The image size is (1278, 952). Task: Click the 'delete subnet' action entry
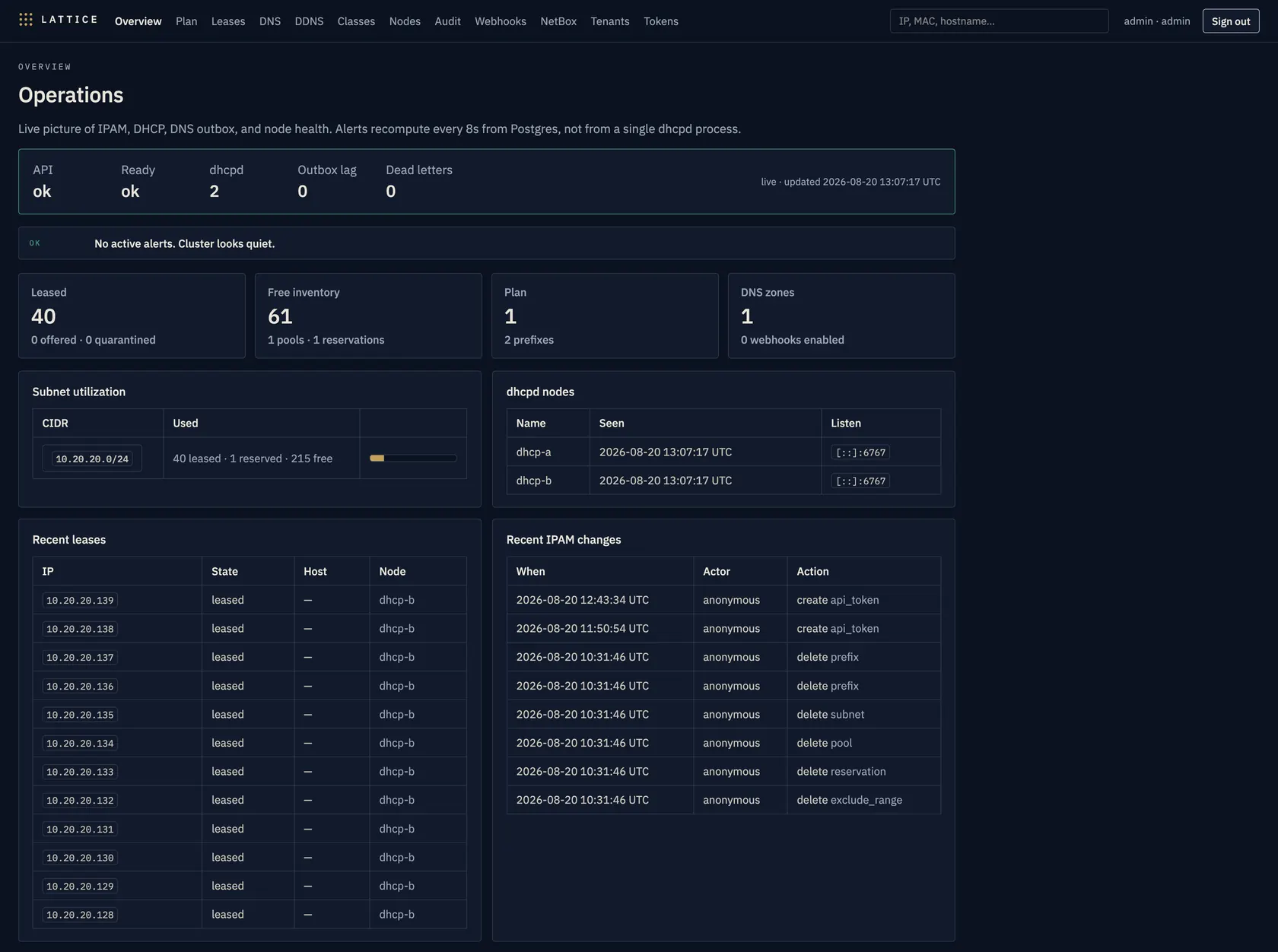click(x=830, y=715)
